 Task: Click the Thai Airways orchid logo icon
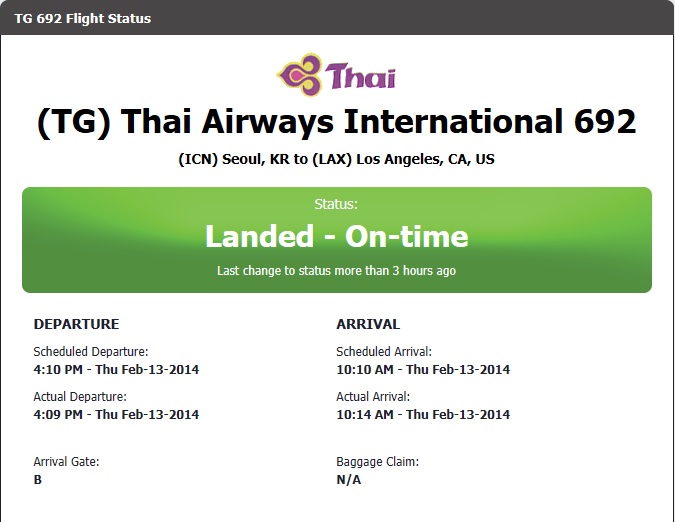(x=300, y=74)
